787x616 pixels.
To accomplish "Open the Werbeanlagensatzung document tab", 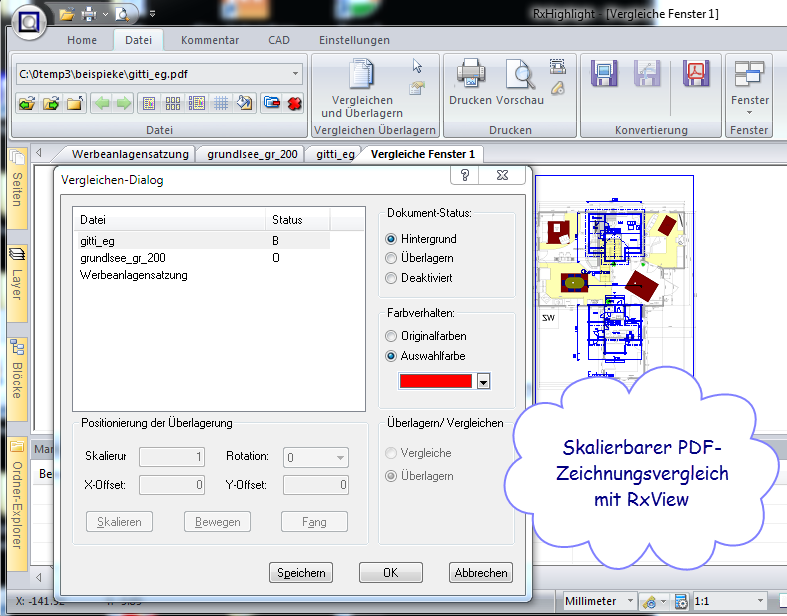I will 130,154.
